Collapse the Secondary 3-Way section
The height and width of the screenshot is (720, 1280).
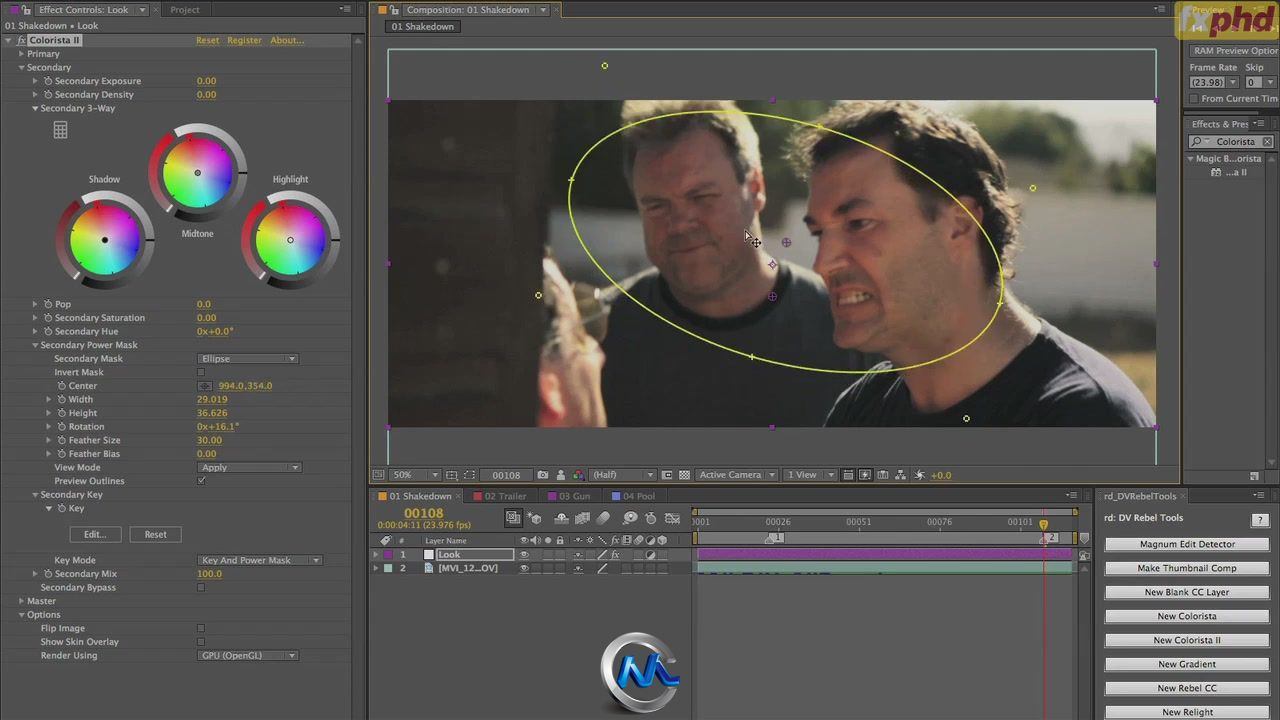coord(34,107)
